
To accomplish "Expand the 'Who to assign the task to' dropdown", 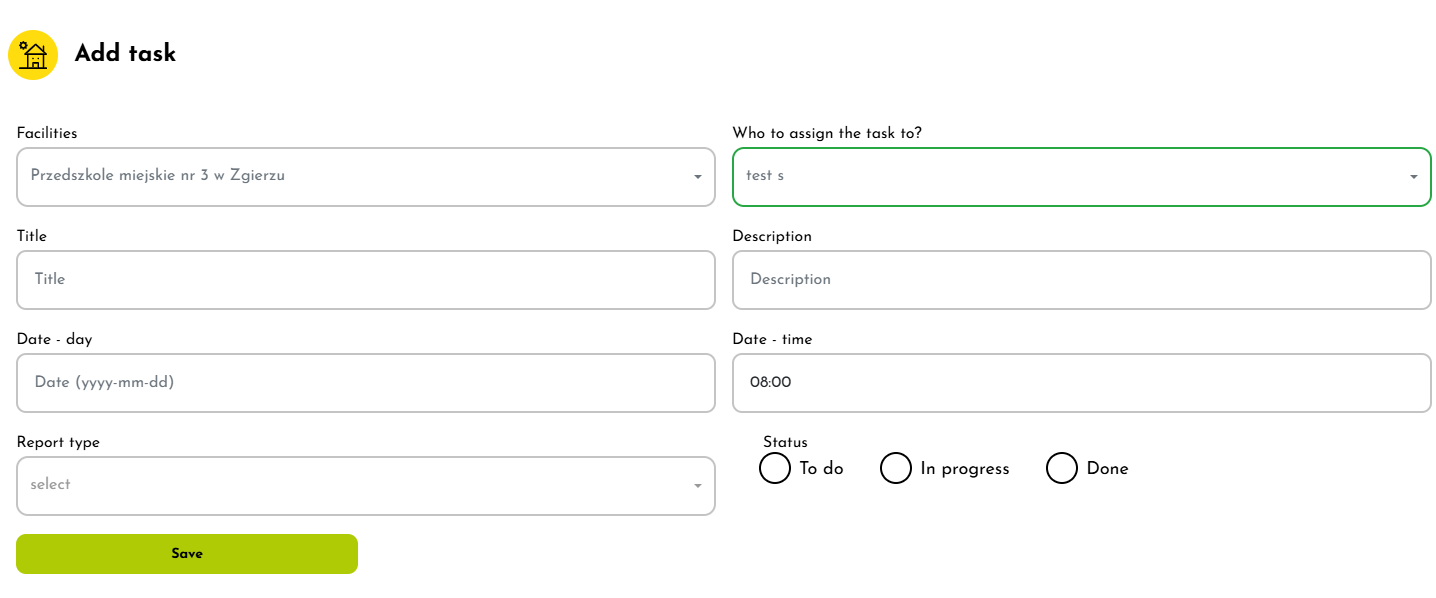I will pos(1413,177).
